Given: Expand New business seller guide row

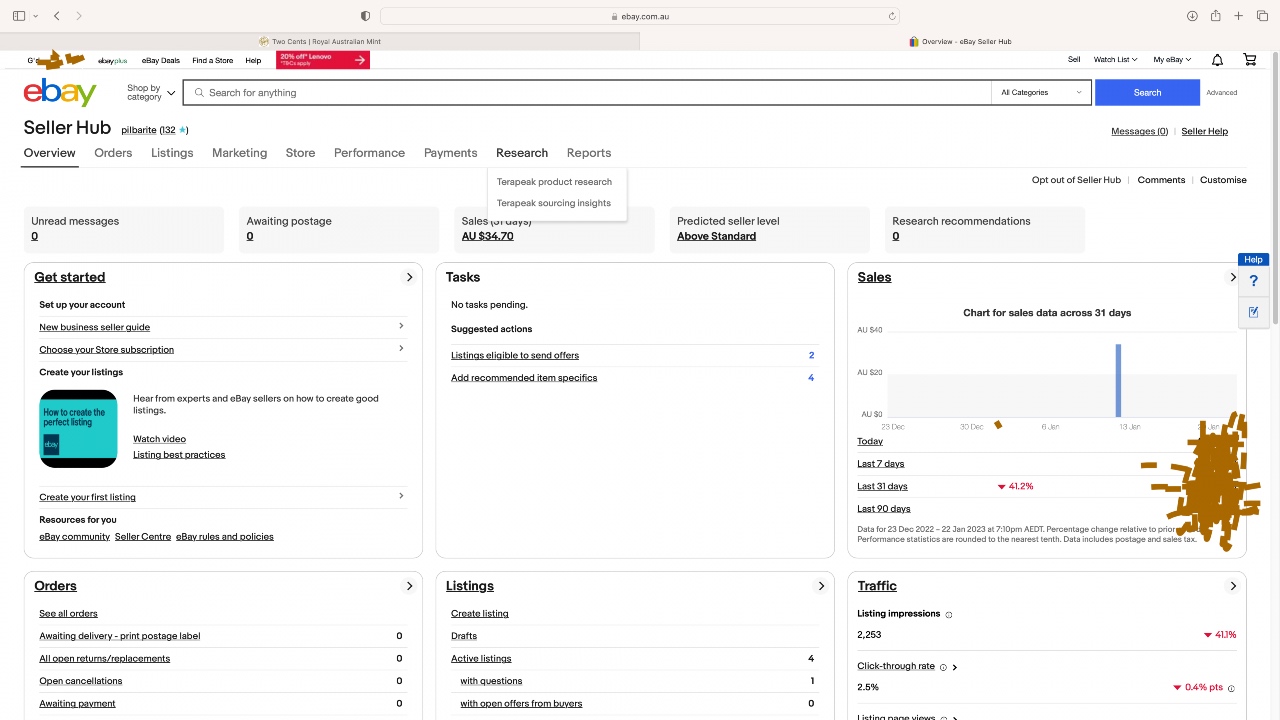Looking at the screenshot, I should (x=222, y=327).
